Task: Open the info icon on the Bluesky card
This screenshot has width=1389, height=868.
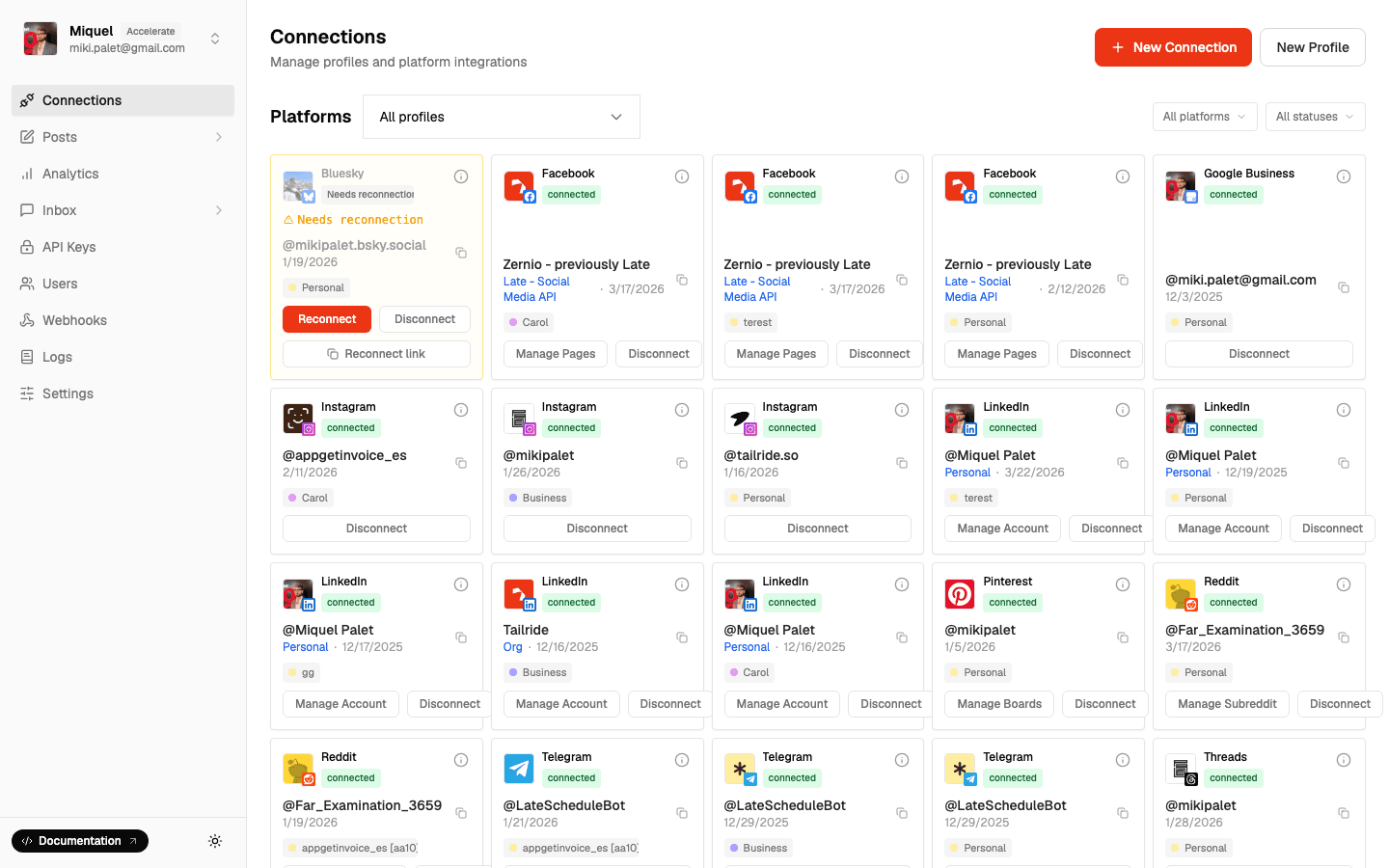Action: pos(461,176)
